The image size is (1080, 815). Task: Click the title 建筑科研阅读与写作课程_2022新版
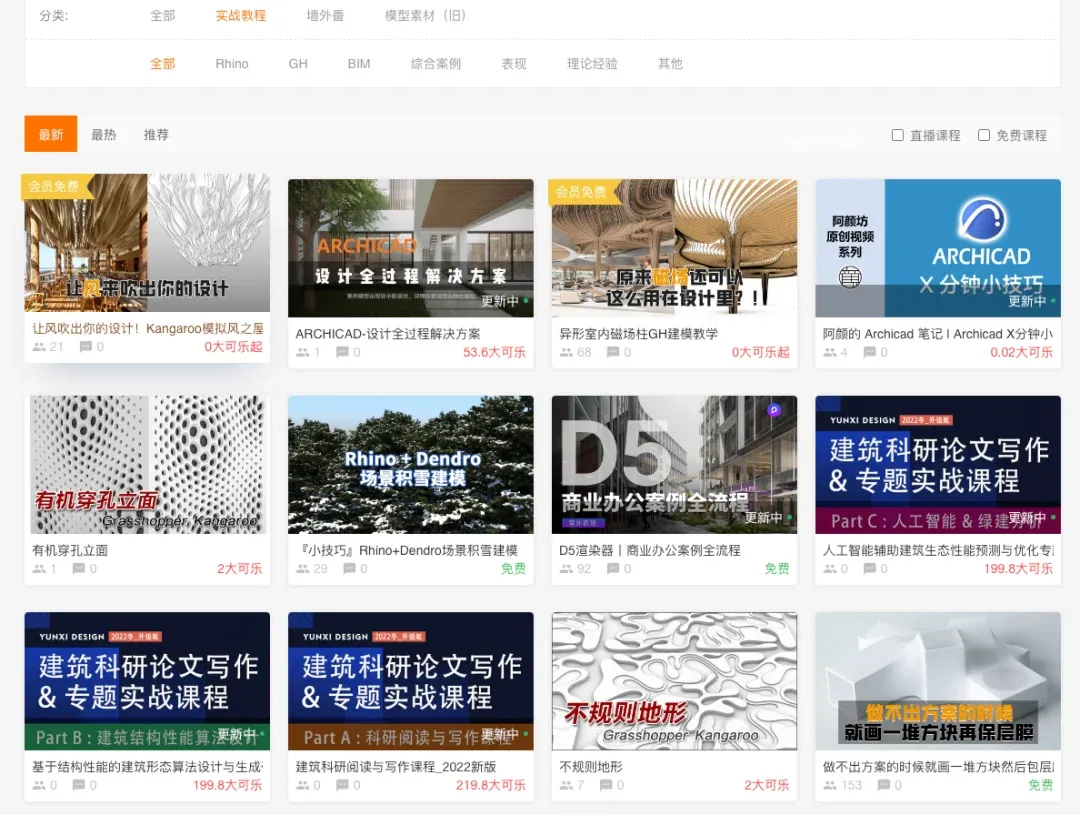(x=396, y=766)
